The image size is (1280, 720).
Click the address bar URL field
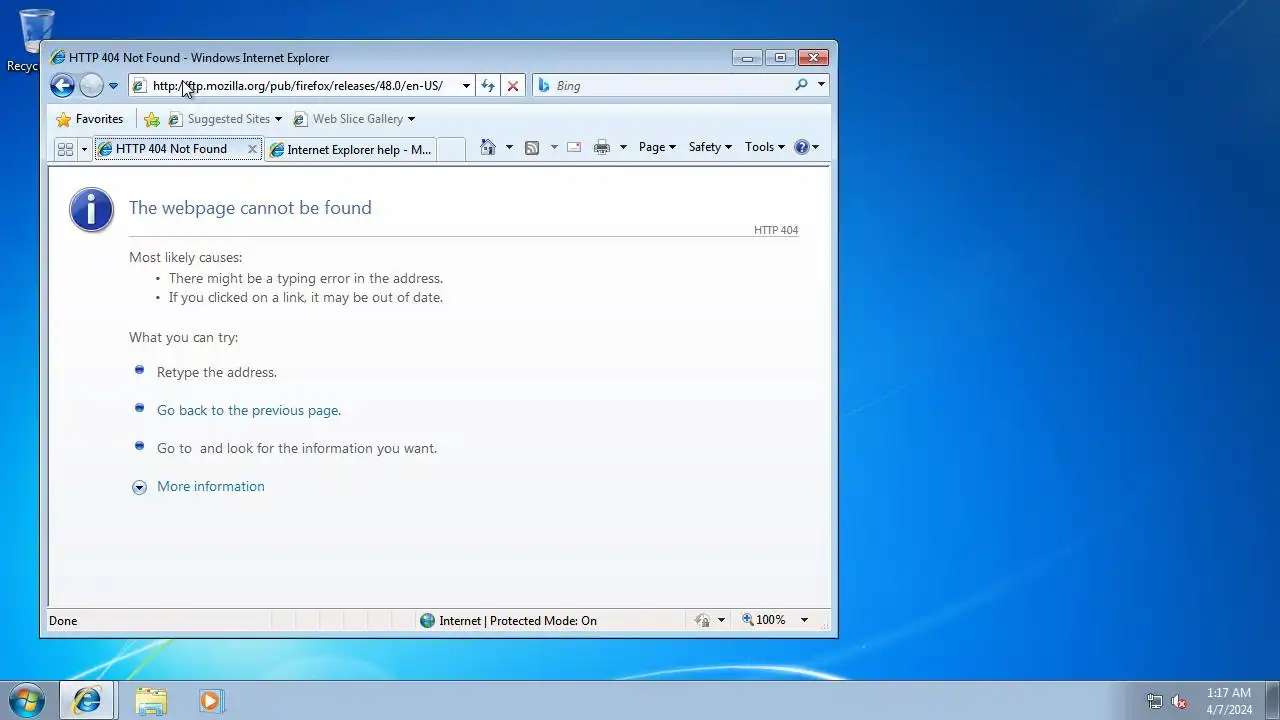[x=296, y=86]
